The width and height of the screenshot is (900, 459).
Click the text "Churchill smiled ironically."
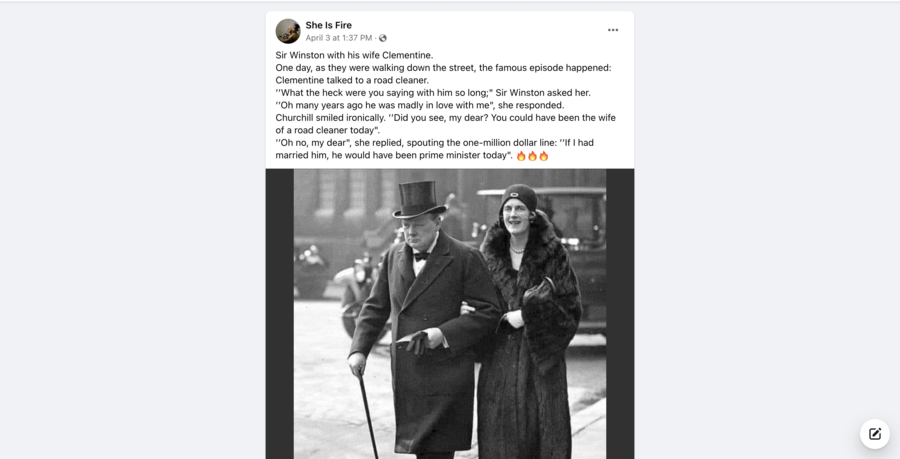coord(331,118)
